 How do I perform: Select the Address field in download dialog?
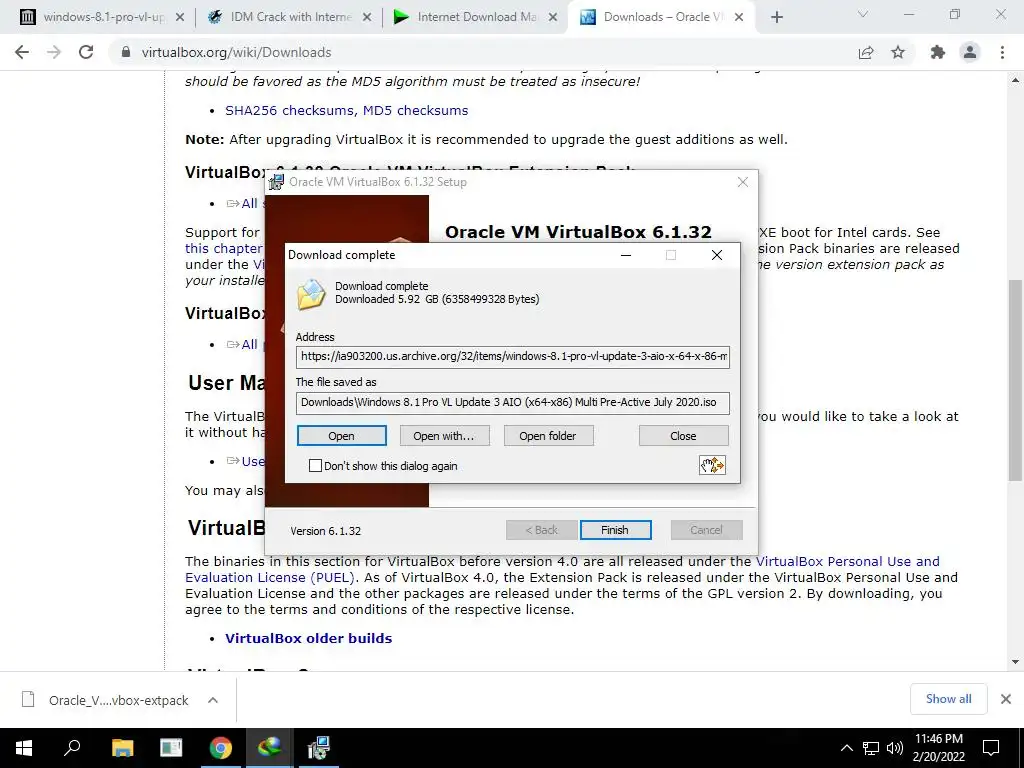point(513,357)
